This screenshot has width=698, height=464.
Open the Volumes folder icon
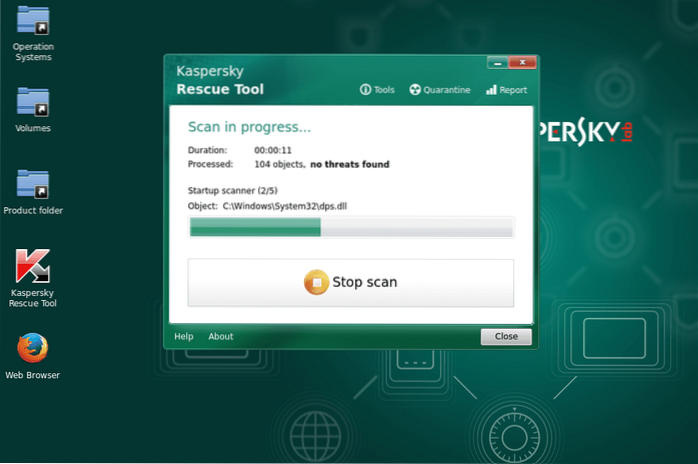point(33,104)
